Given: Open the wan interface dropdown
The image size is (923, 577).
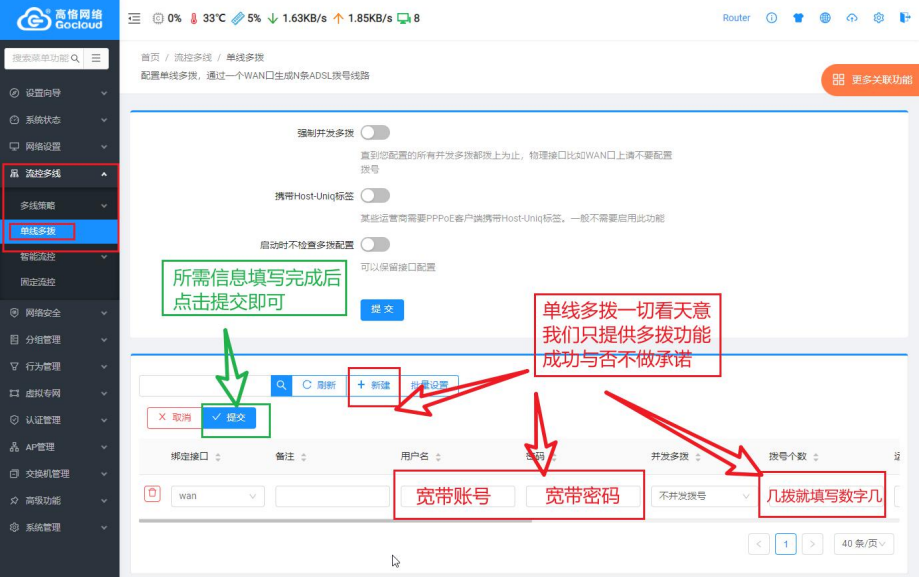Looking at the screenshot, I should tap(218, 496).
